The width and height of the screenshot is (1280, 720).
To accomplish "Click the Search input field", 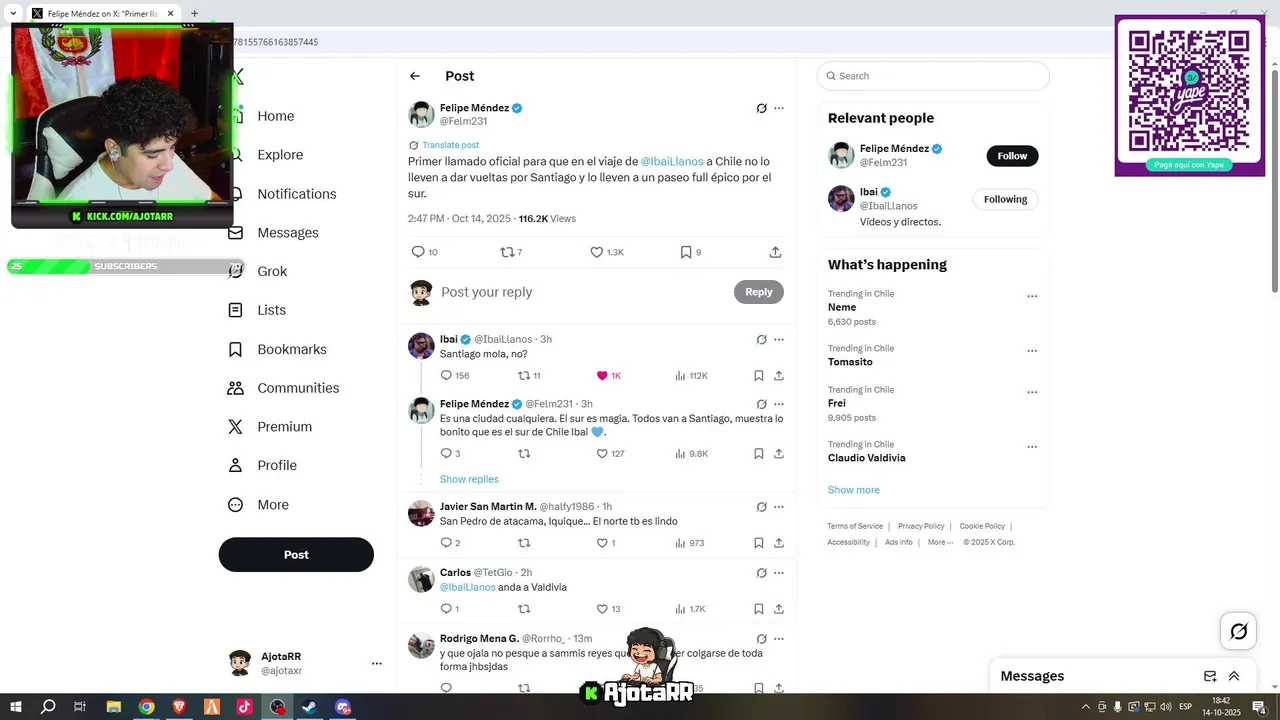I will pyautogui.click(x=933, y=76).
